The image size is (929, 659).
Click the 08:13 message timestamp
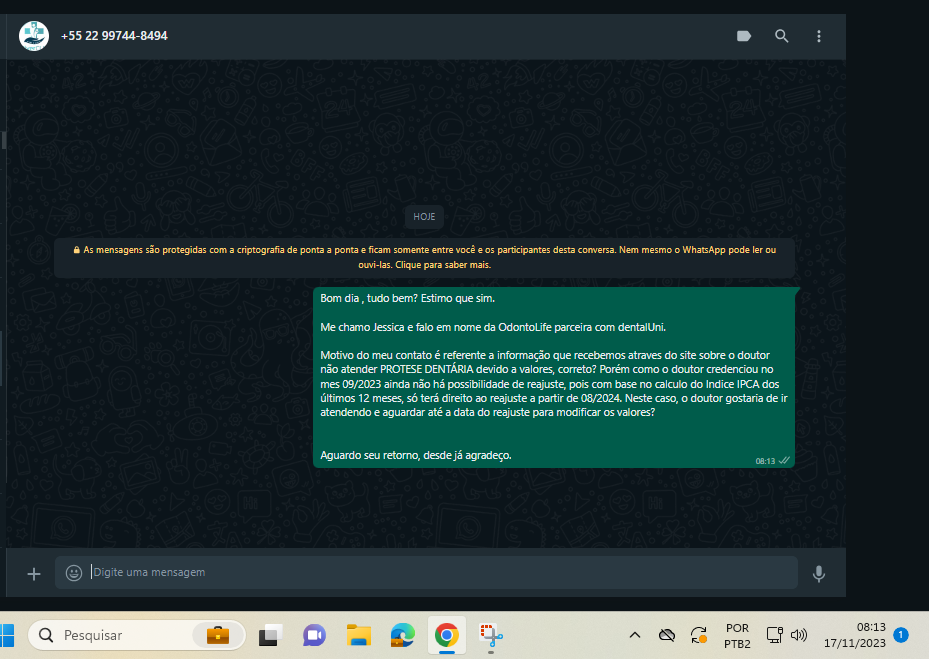pyautogui.click(x=765, y=461)
